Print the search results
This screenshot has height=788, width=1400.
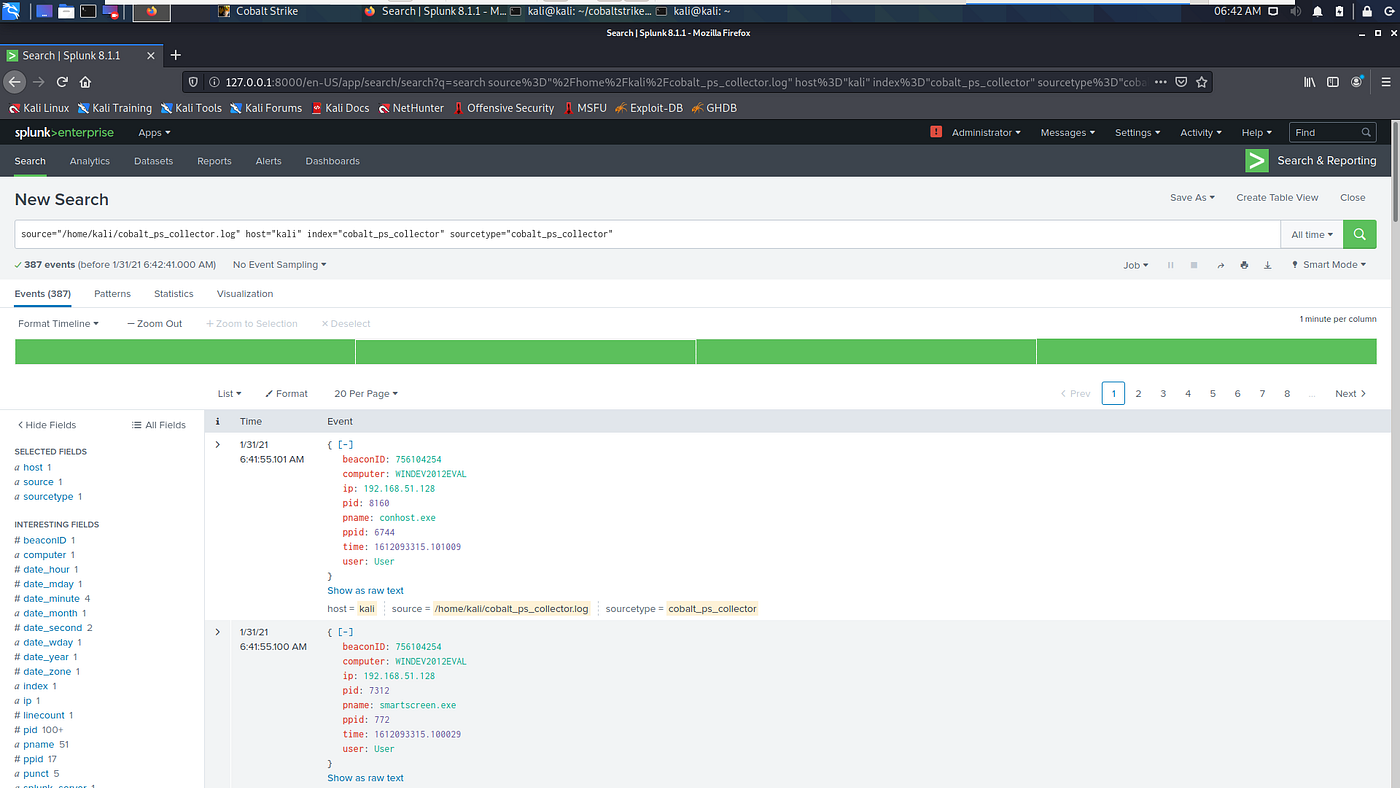[1244, 265]
